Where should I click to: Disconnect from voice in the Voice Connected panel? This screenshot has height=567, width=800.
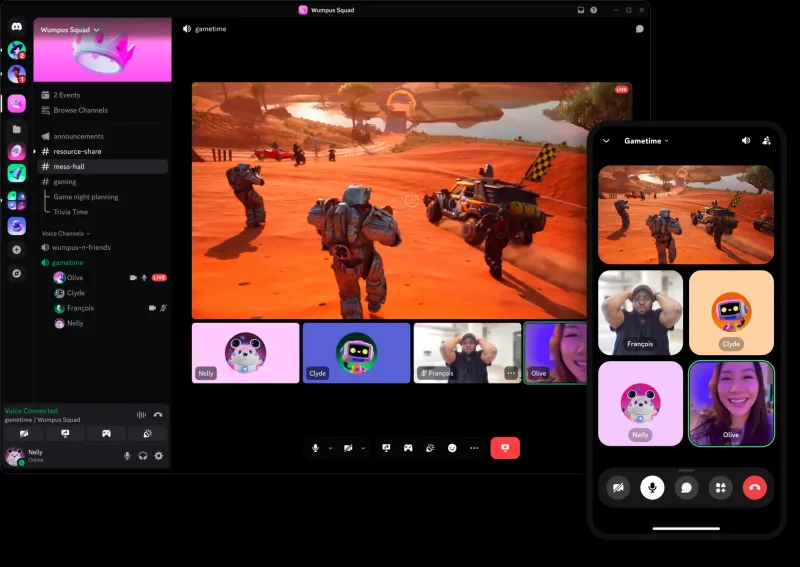pyautogui.click(x=158, y=415)
